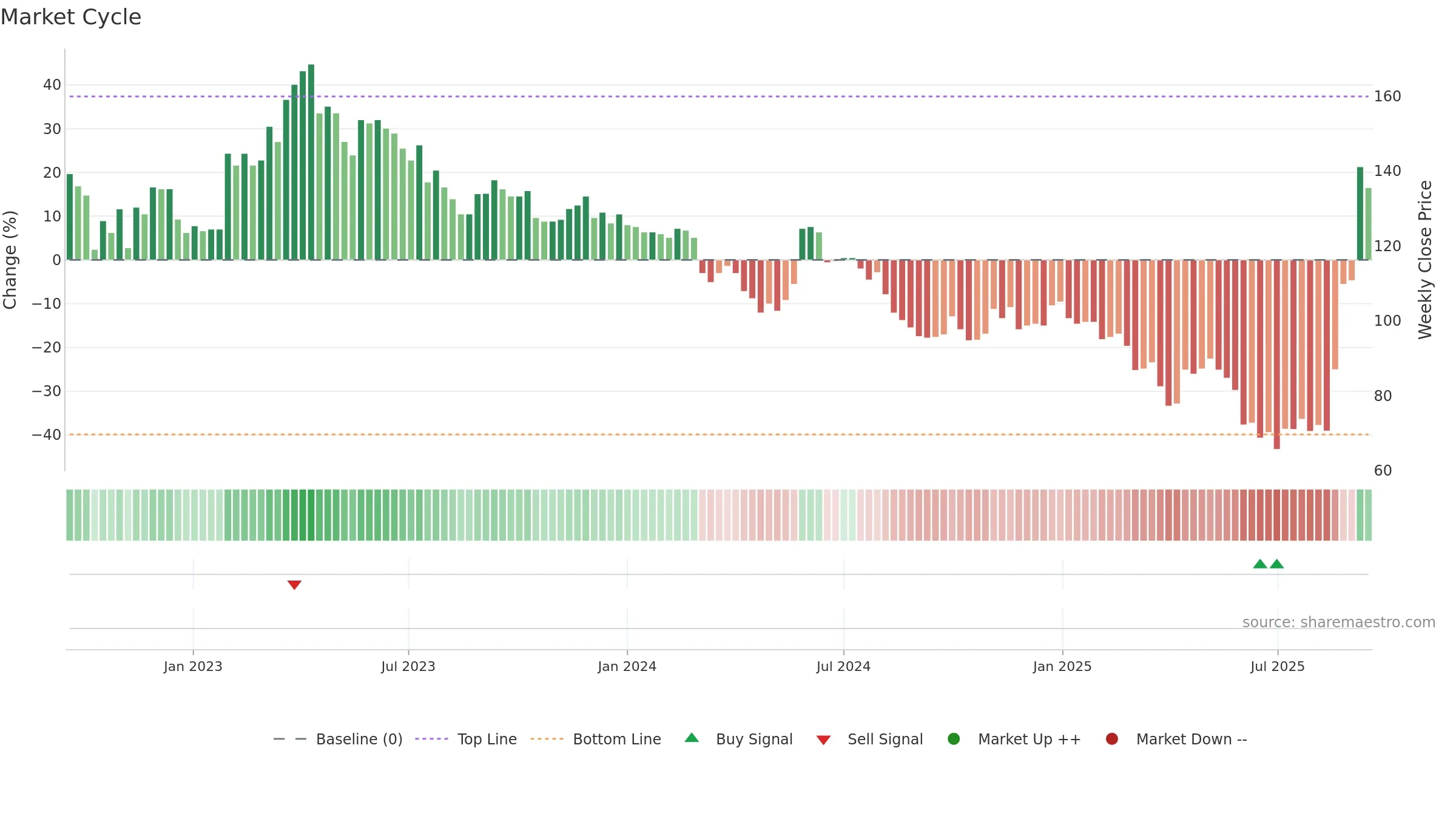
Task: Click the Jul 2024 axis label
Action: pyautogui.click(x=843, y=666)
